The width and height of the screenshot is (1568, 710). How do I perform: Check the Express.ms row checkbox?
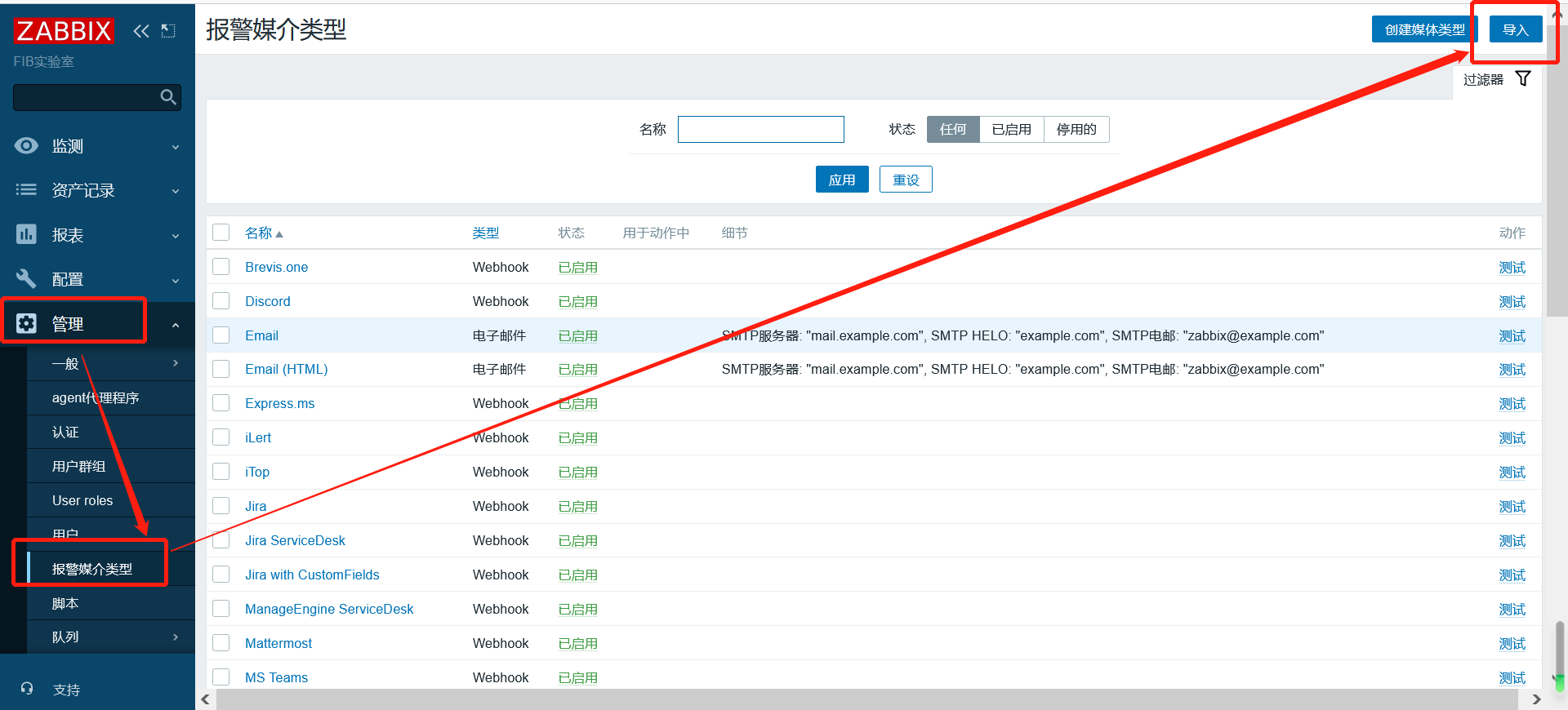(220, 402)
